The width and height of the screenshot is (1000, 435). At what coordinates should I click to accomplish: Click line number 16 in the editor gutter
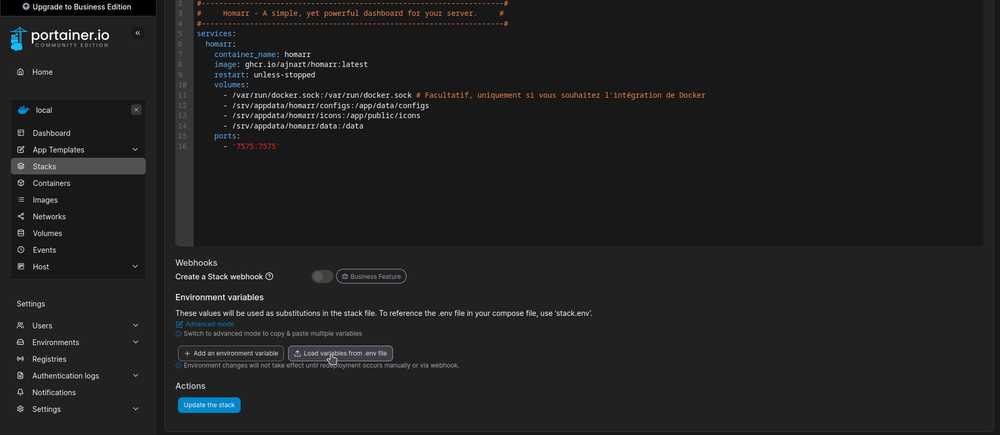182,146
